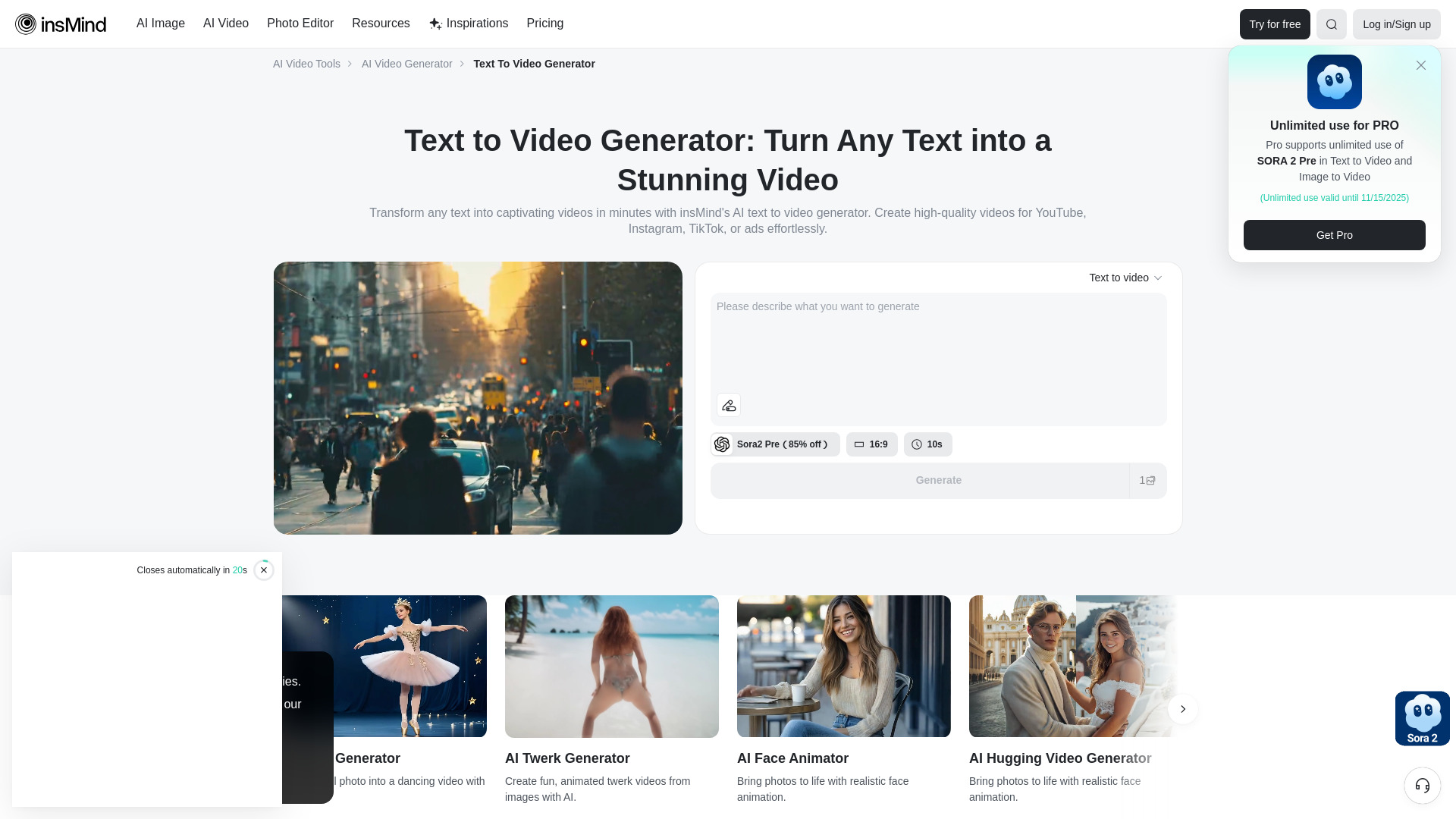Screen dimensions: 1456x819
Task: Select the Pricing menu item
Action: [x=544, y=24]
